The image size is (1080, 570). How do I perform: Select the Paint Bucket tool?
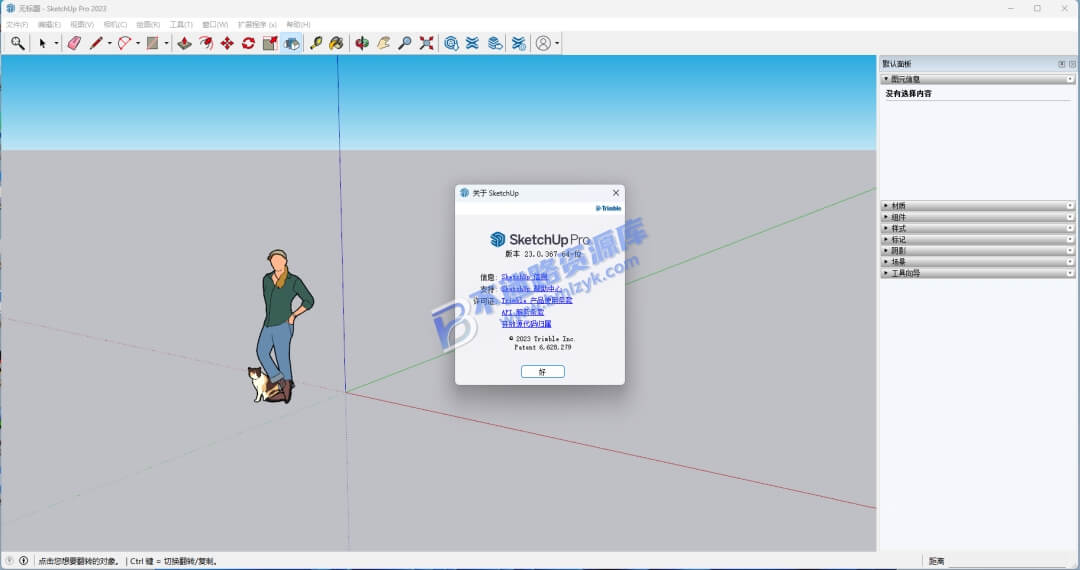click(336, 43)
